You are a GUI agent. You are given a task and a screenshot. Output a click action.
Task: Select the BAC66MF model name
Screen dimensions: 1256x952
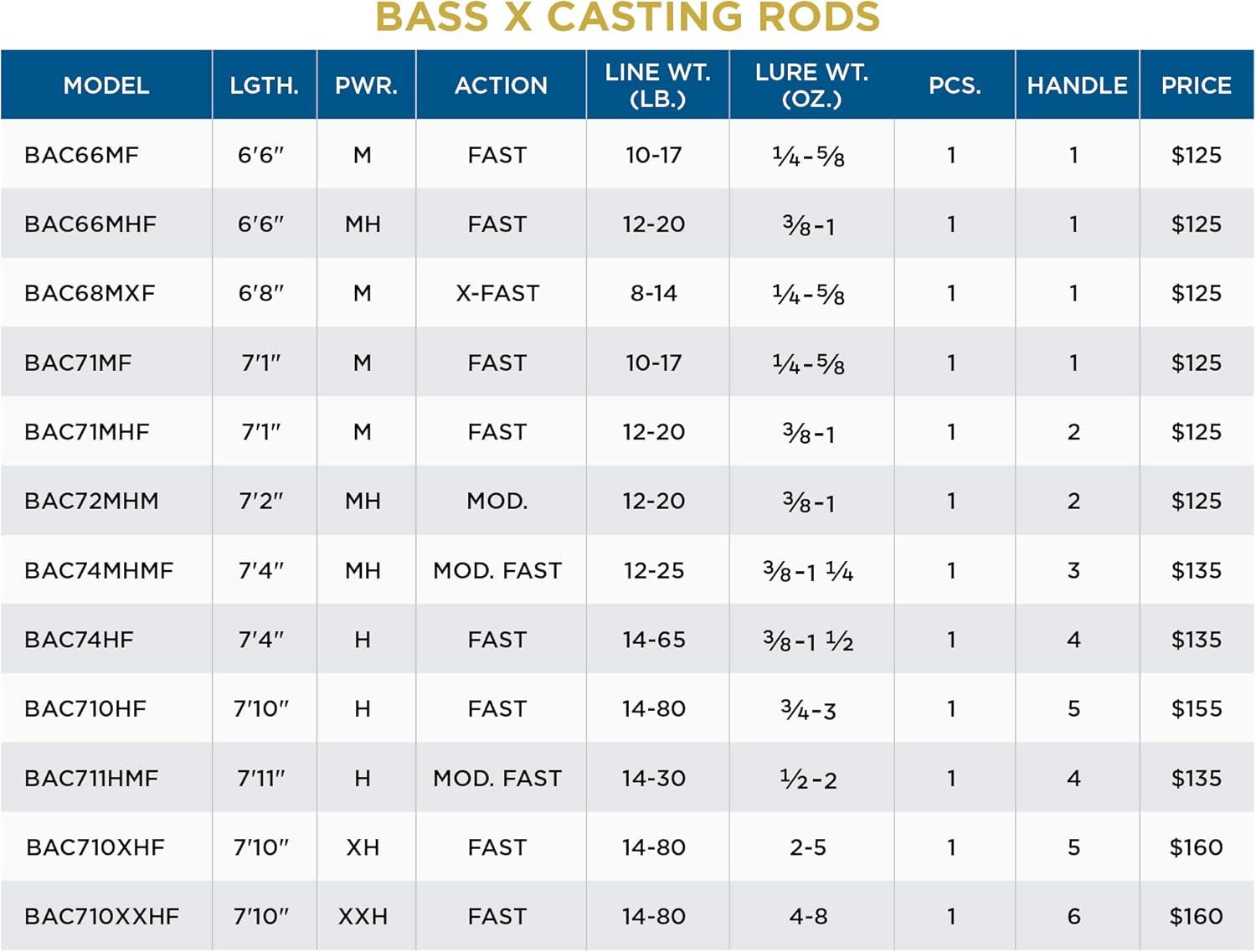point(81,155)
